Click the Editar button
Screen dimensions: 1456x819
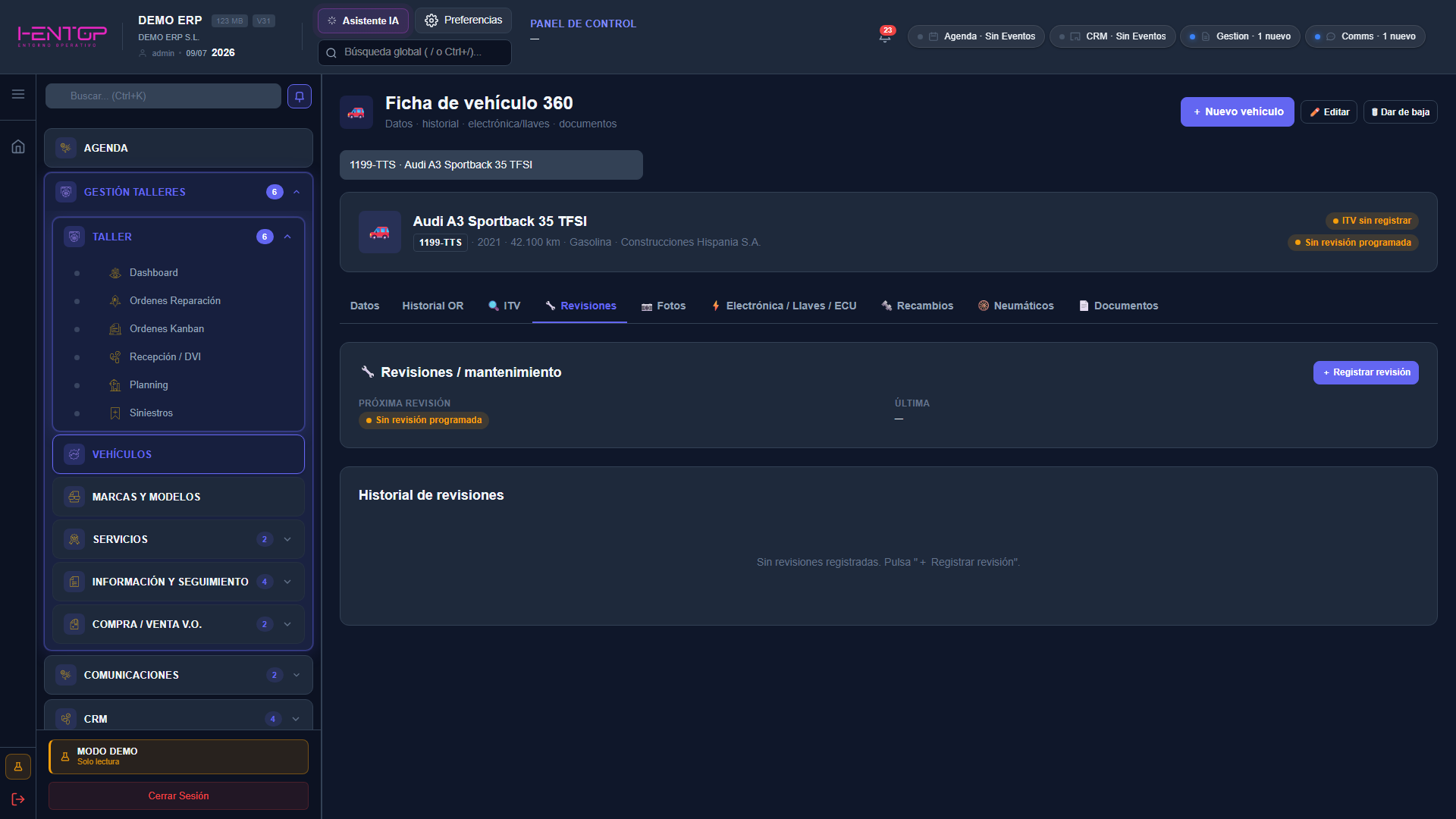[1329, 112]
